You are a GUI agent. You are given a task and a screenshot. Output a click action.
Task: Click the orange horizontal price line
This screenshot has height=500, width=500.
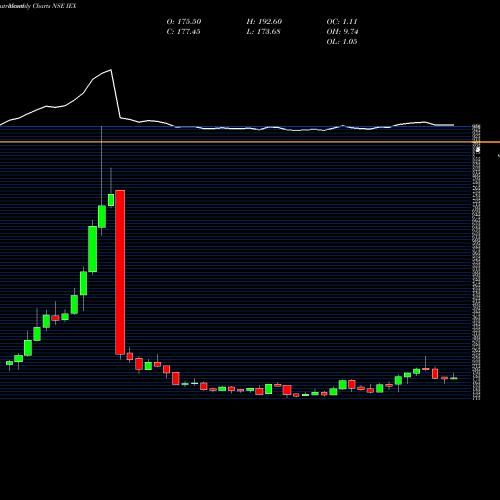[250, 142]
